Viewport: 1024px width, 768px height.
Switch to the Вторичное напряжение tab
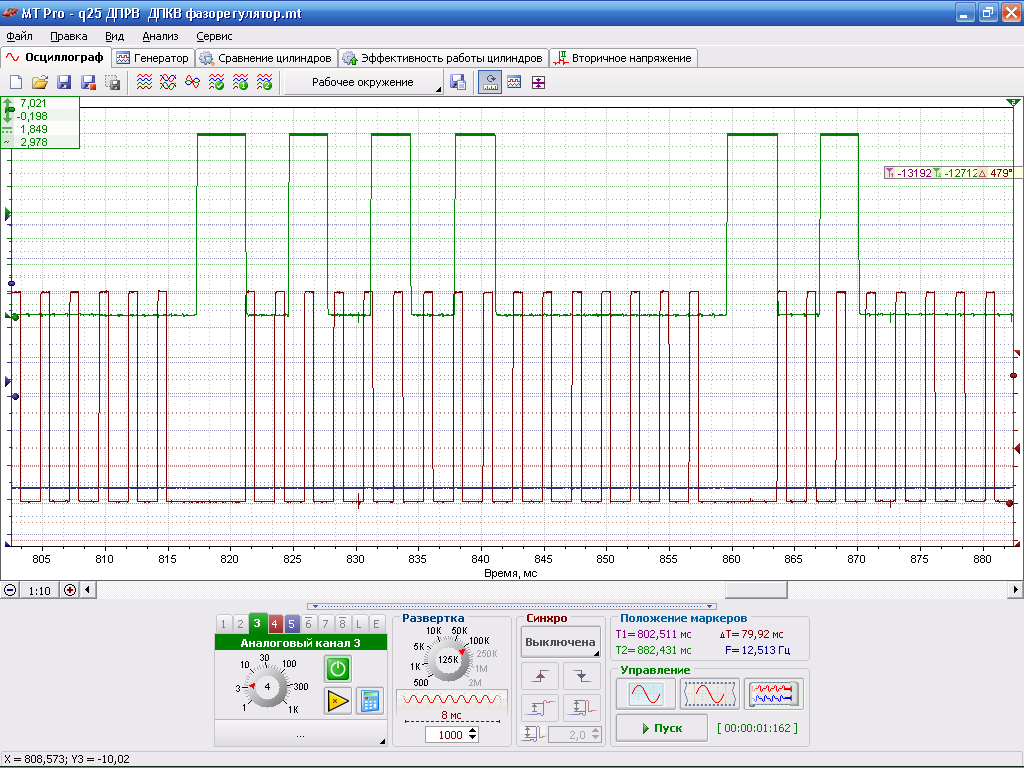[624, 58]
